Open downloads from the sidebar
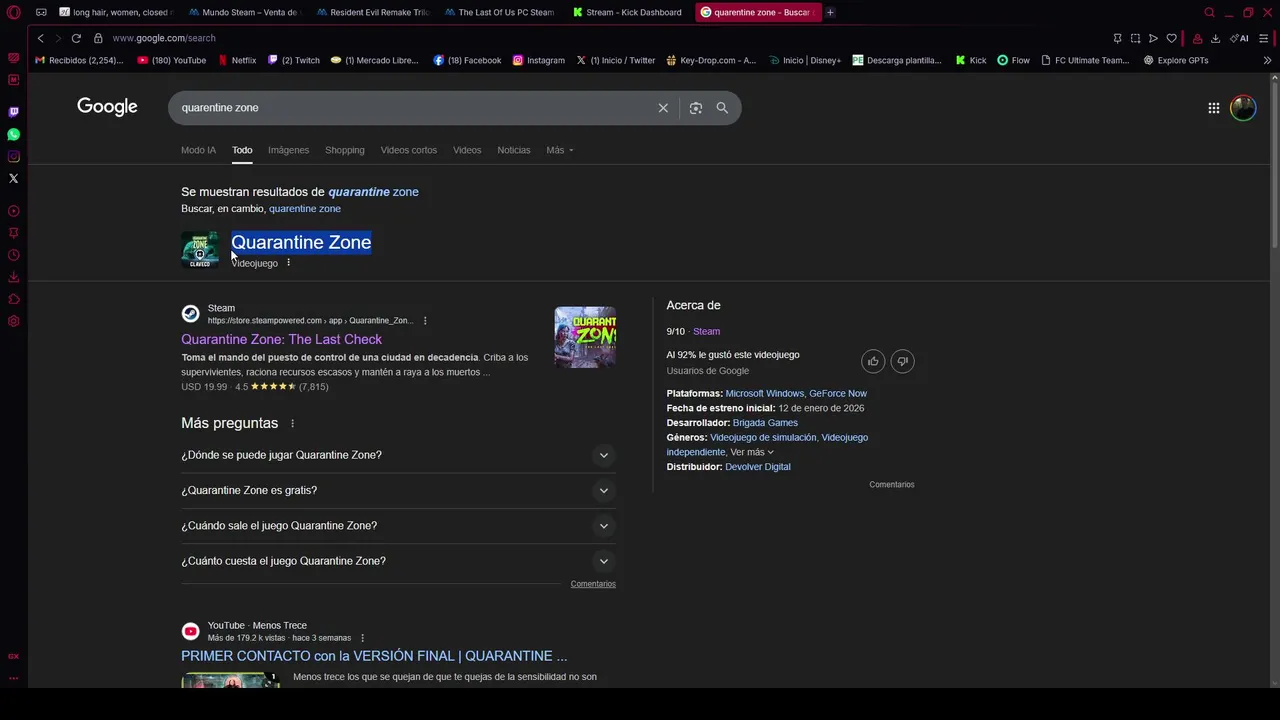1280x720 pixels. click(13, 277)
